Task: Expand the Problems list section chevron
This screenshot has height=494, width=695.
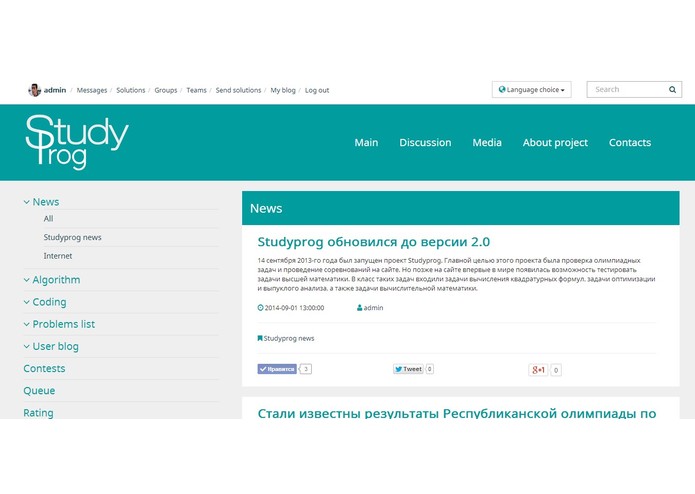Action: pos(27,324)
